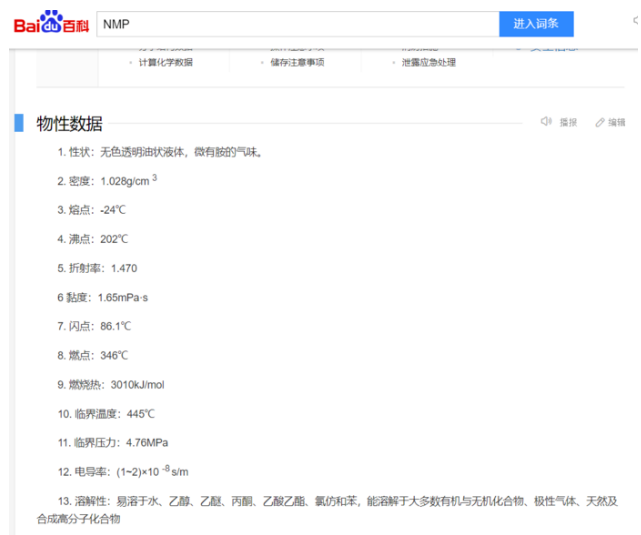Select the viscosity line 1.65mPa·s
Image resolution: width=641 pixels, height=535 pixels.
click(103, 298)
